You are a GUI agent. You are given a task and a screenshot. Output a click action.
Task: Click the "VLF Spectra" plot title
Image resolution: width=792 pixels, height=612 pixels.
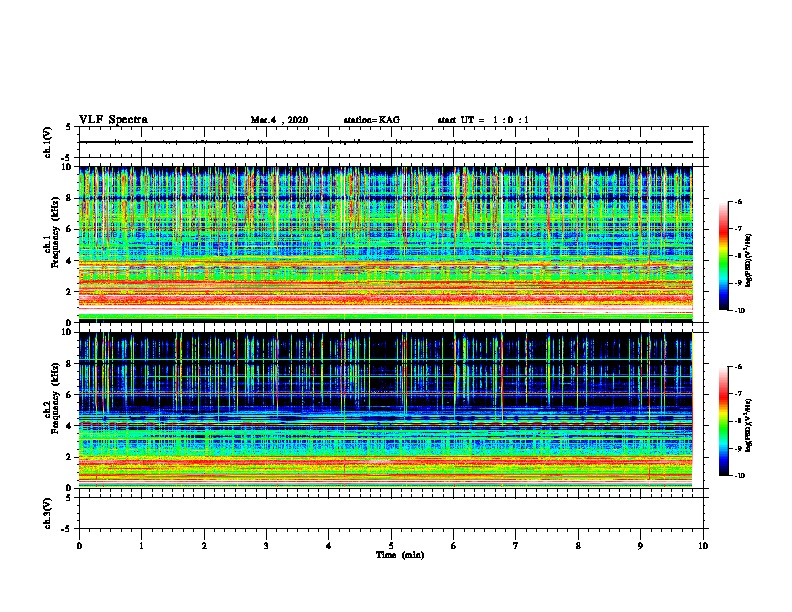click(x=113, y=120)
